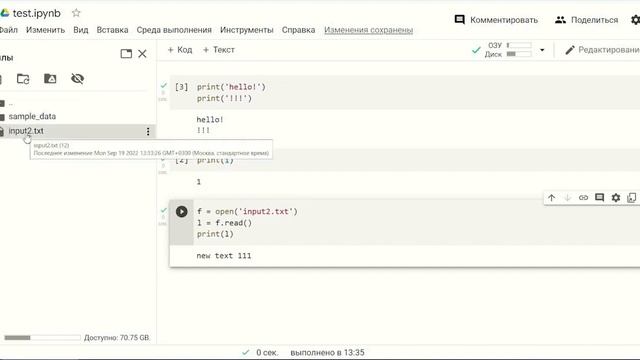Click the 'new text 111' output
Image resolution: width=640 pixels, height=360 pixels.
(x=224, y=256)
